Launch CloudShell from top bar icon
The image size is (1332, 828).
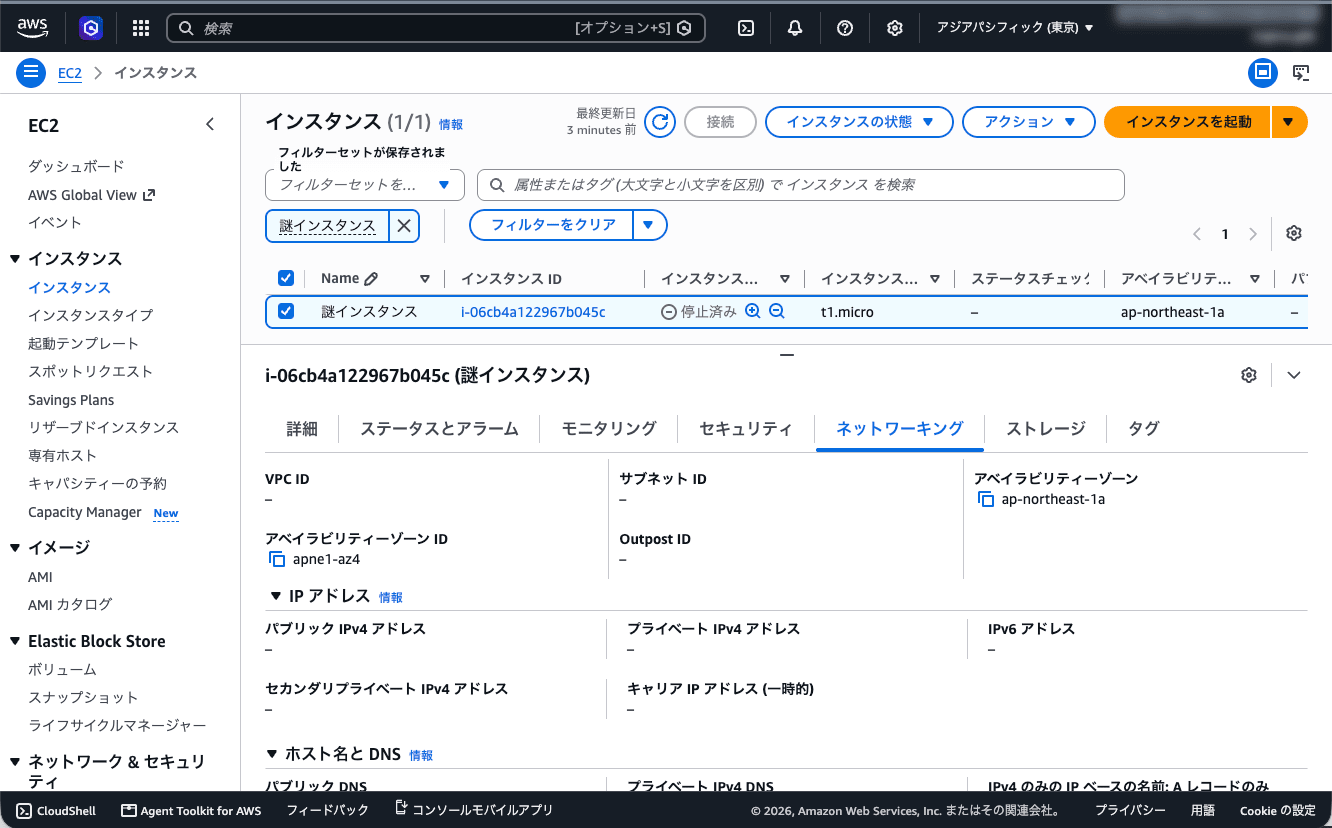[x=745, y=28]
